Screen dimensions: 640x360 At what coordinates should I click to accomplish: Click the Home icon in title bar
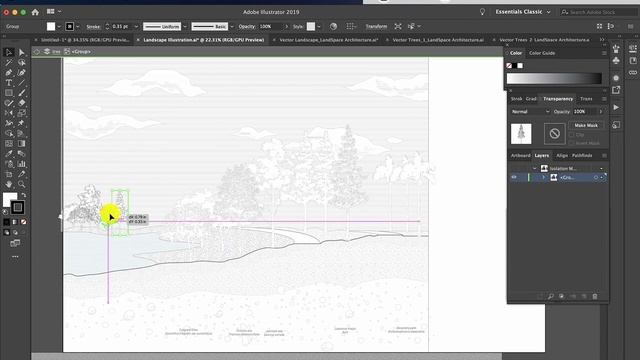[35, 12]
